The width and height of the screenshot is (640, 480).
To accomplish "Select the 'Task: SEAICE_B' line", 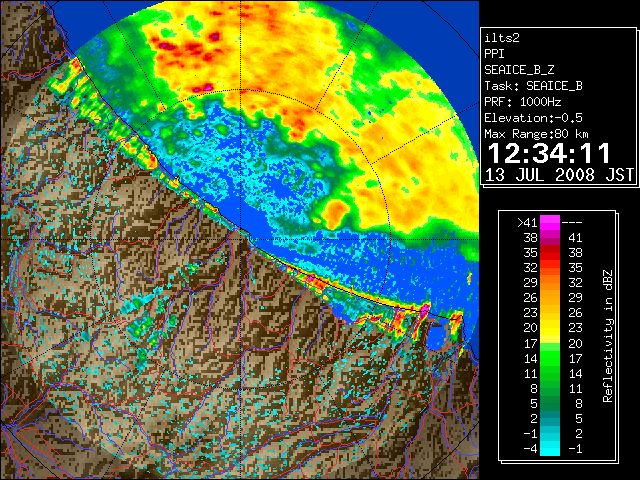I will click(x=533, y=86).
